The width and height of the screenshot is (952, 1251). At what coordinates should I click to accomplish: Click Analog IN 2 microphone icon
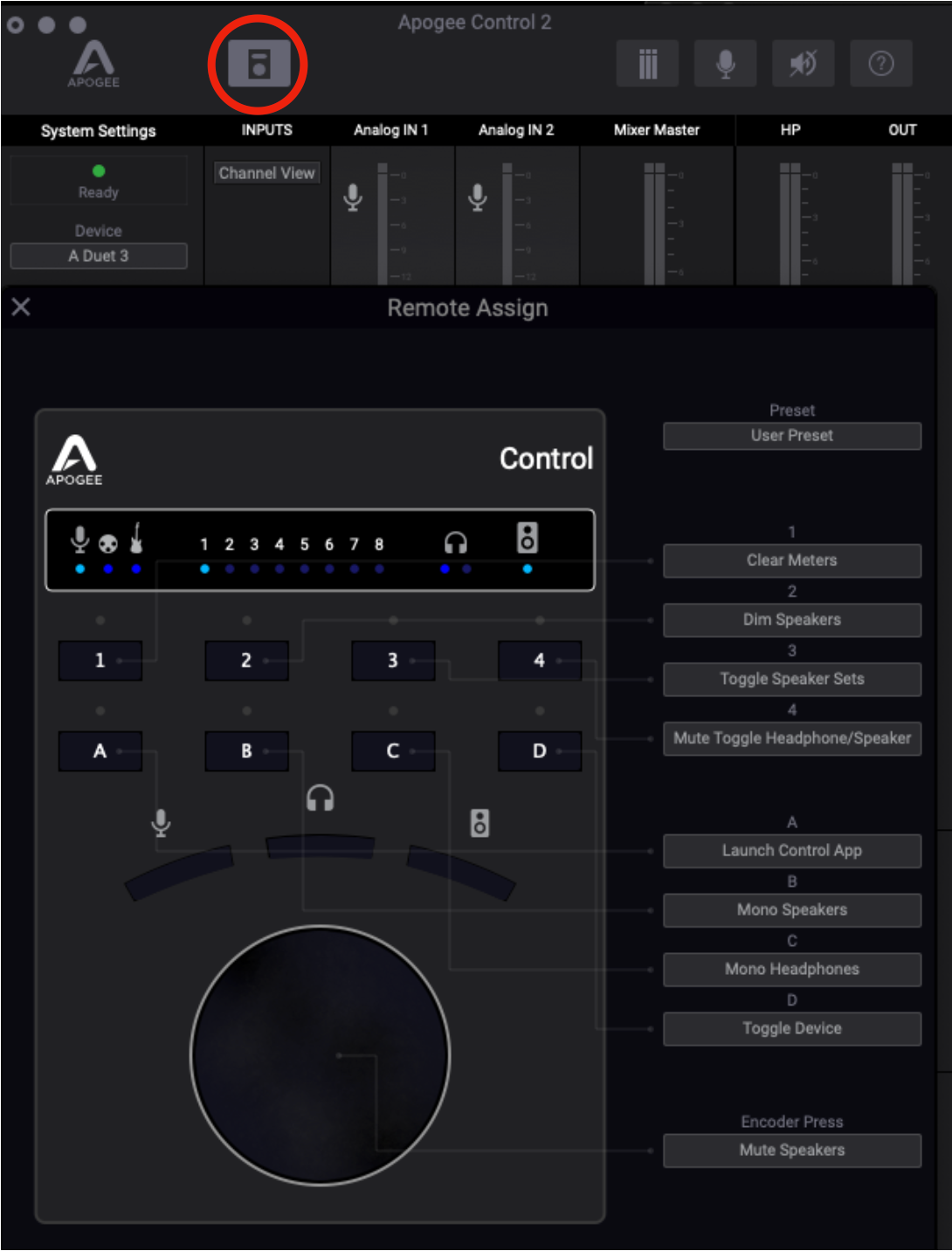pyautogui.click(x=478, y=197)
